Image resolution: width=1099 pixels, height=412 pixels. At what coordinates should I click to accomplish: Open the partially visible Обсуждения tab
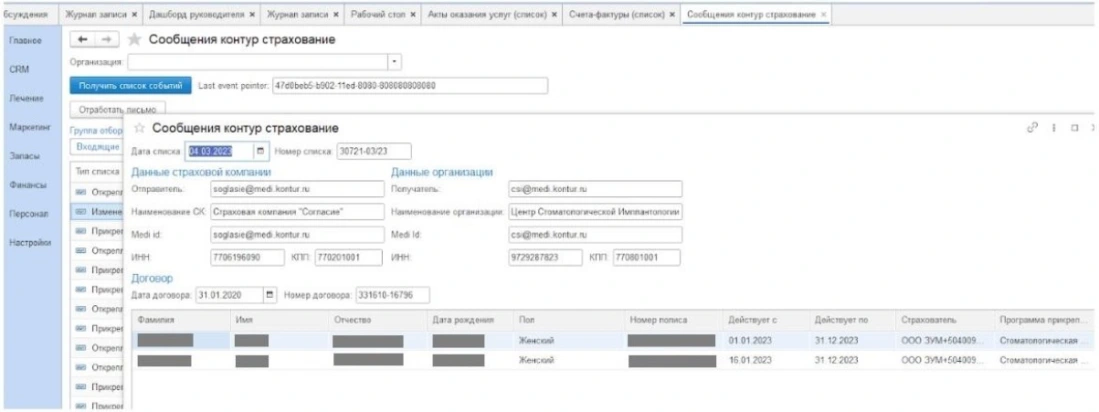pos(28,14)
